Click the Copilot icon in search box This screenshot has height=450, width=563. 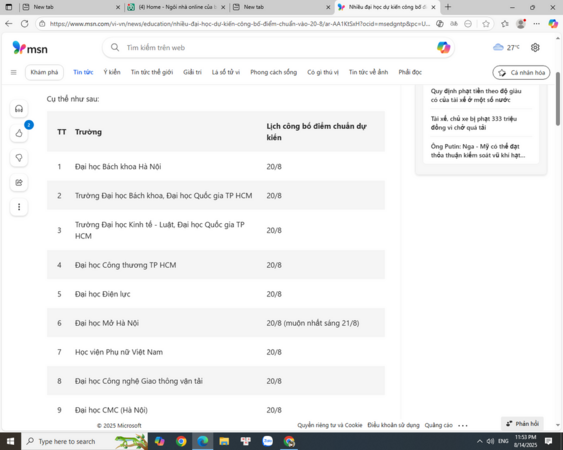coord(443,47)
